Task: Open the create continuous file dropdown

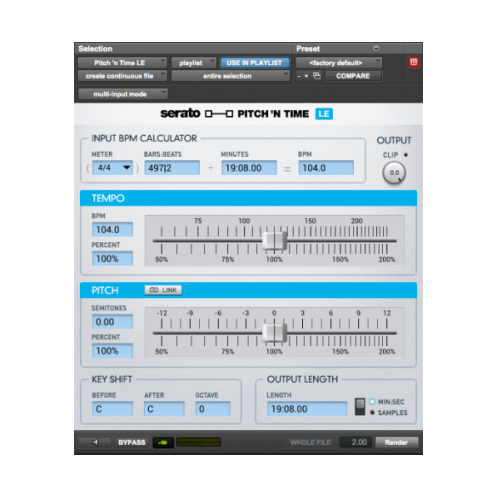Action: coord(122,76)
